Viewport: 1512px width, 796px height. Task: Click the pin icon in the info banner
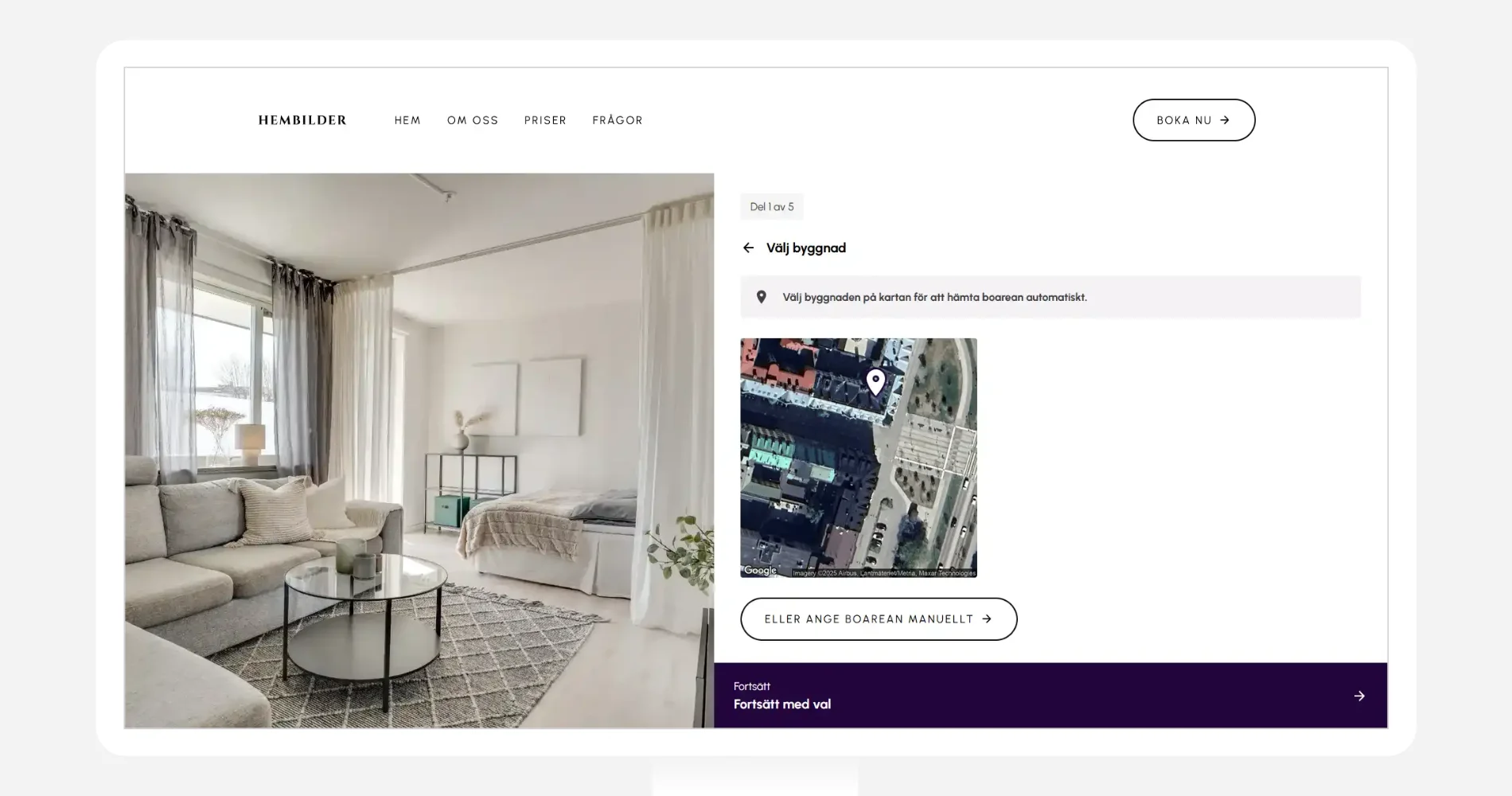click(762, 297)
